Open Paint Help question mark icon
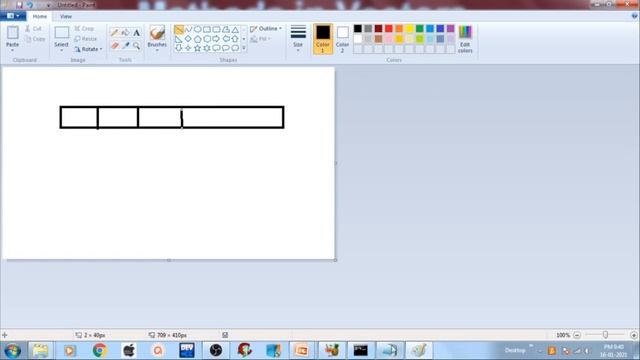The image size is (640, 360). (x=634, y=16)
